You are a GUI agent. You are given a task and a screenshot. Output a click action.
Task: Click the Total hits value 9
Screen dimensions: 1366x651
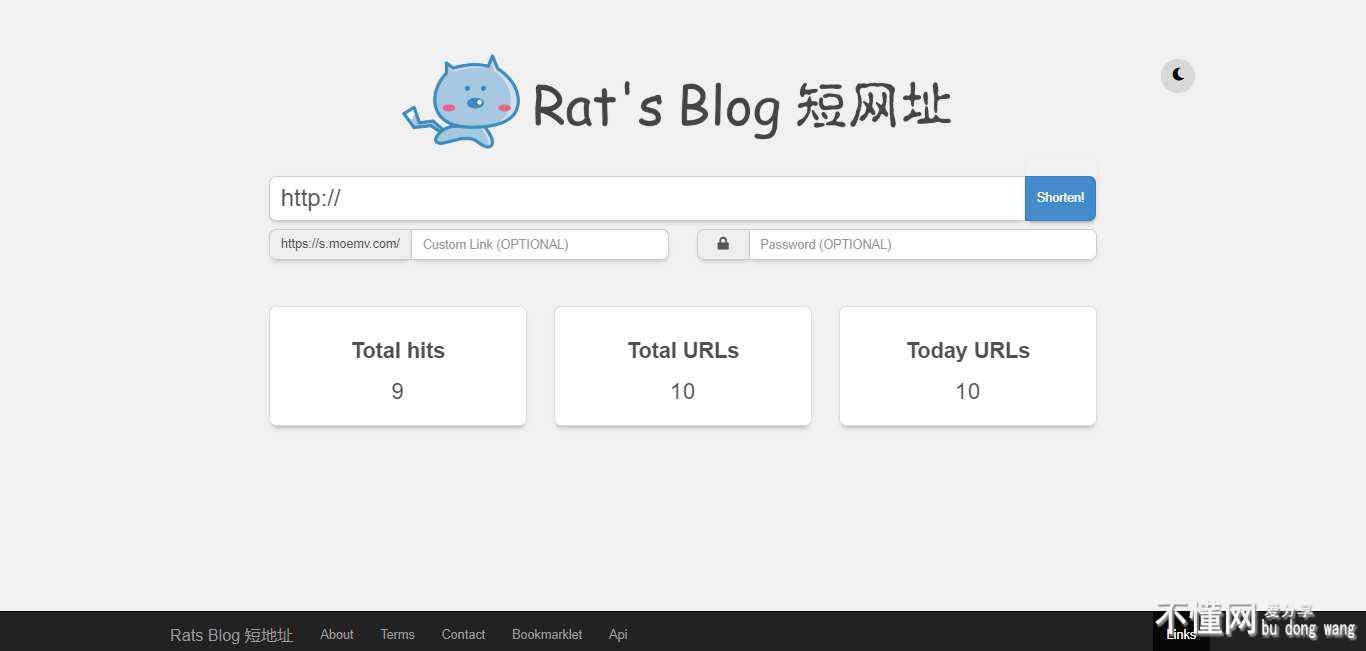tap(398, 391)
